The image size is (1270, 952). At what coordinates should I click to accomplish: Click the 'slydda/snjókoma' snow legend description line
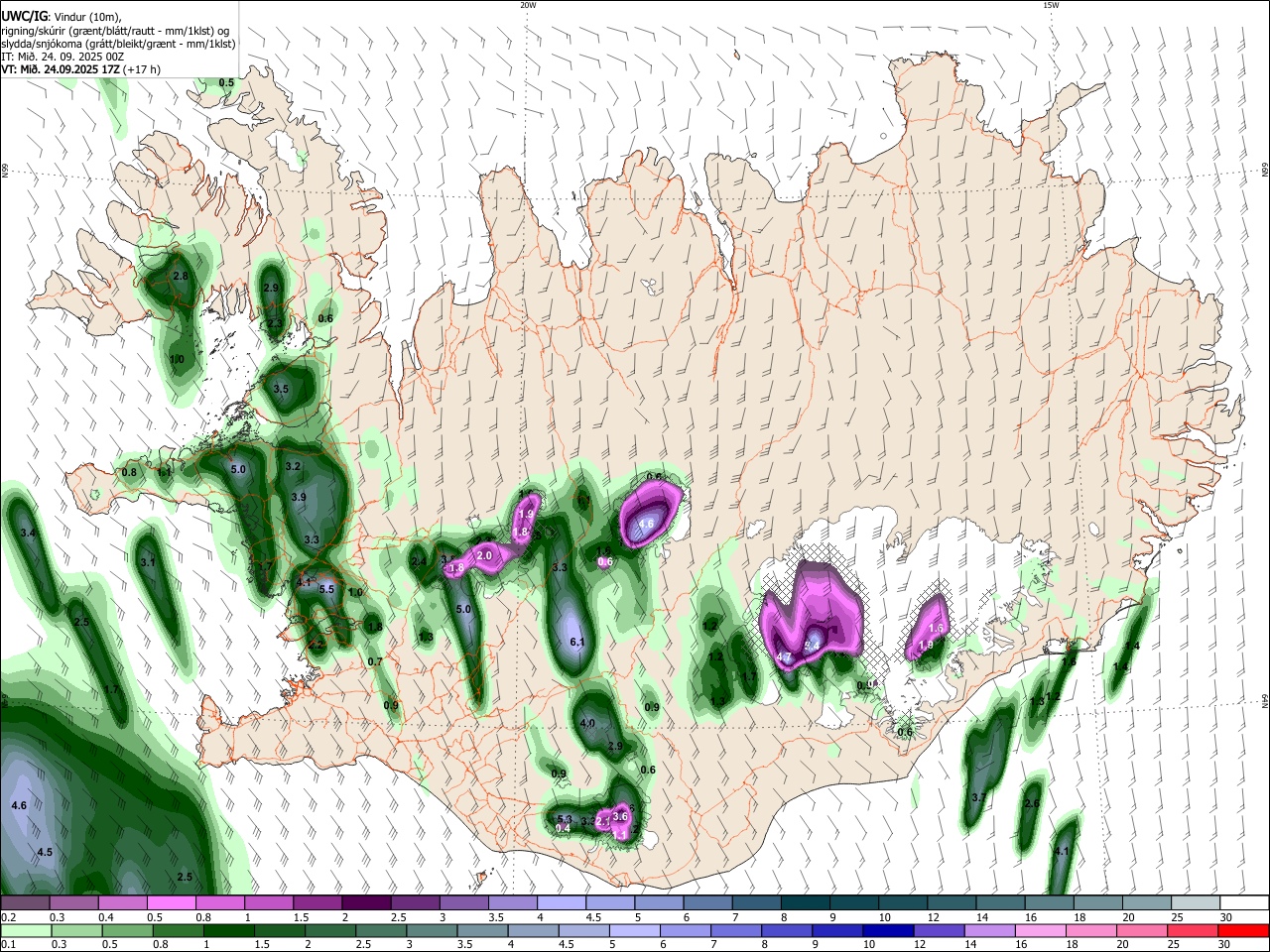[x=118, y=44]
